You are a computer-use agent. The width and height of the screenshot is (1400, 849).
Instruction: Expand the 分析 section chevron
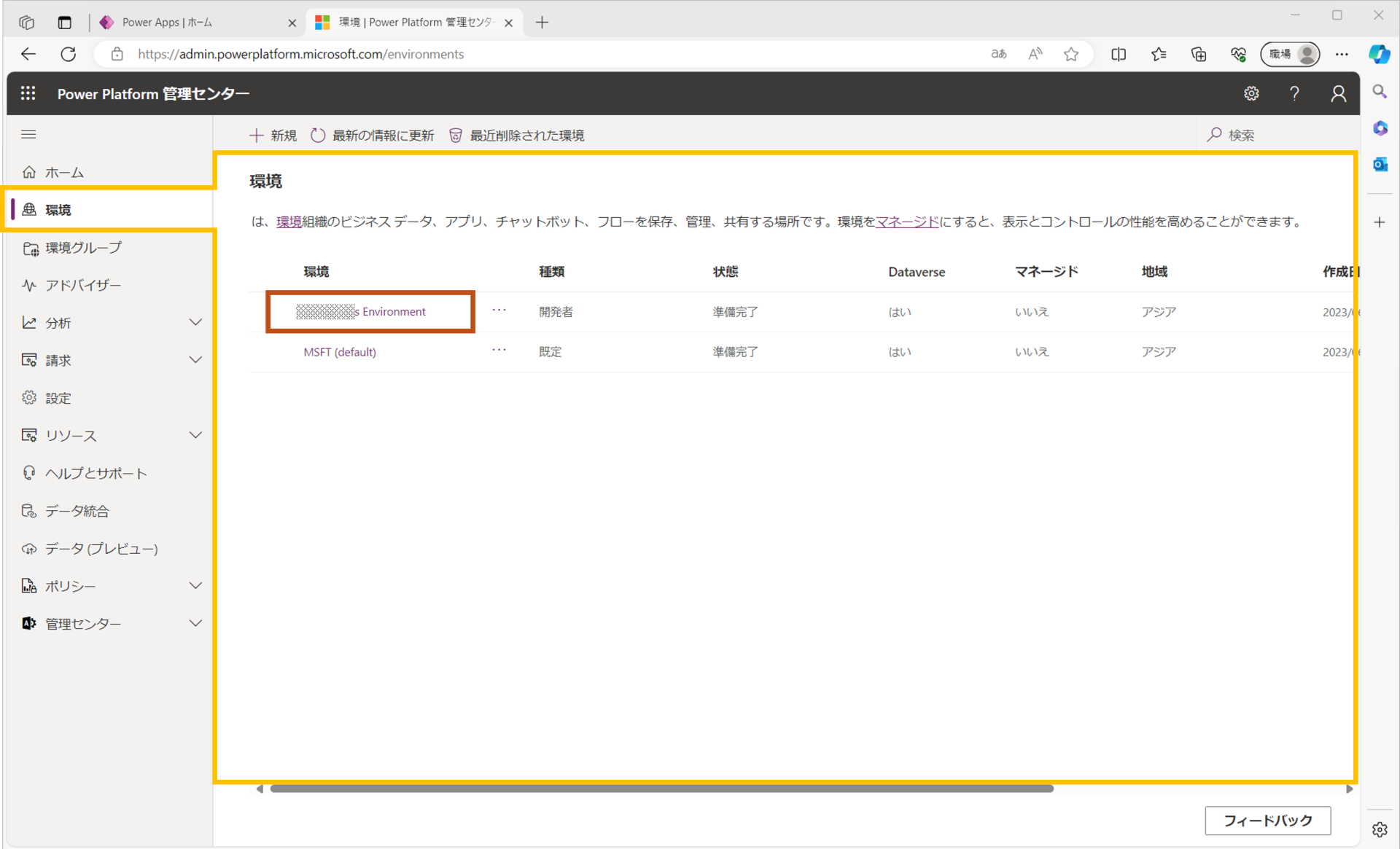(195, 322)
